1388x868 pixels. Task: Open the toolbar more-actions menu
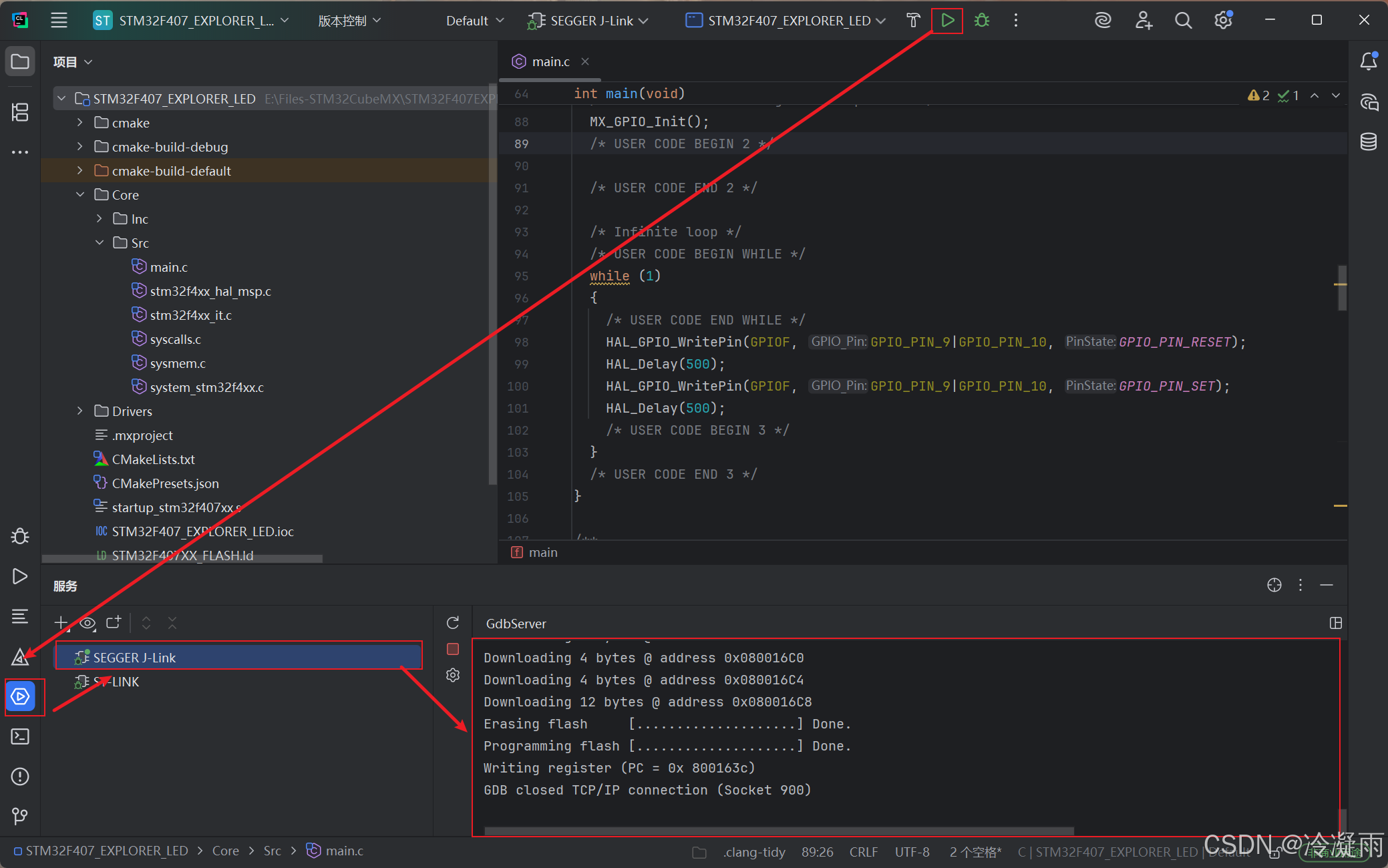pyautogui.click(x=1016, y=21)
